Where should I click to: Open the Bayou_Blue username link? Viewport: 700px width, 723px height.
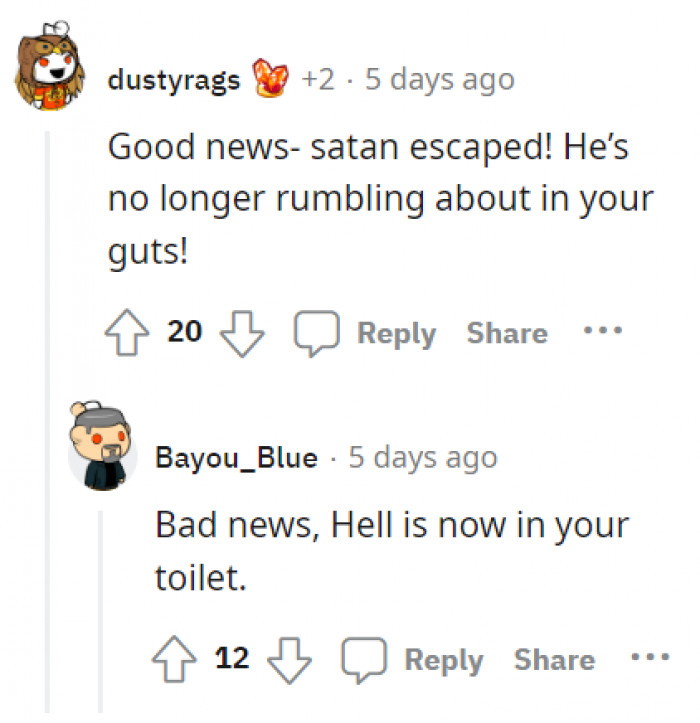point(237,457)
